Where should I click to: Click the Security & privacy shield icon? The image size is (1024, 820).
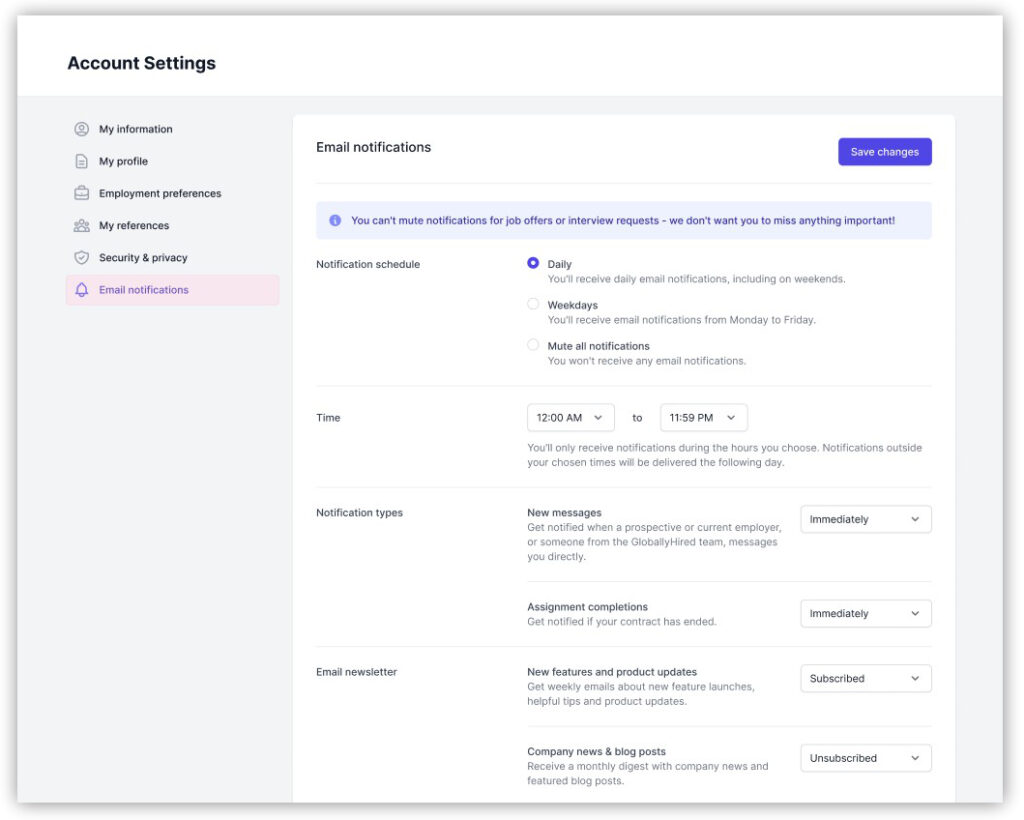(82, 258)
